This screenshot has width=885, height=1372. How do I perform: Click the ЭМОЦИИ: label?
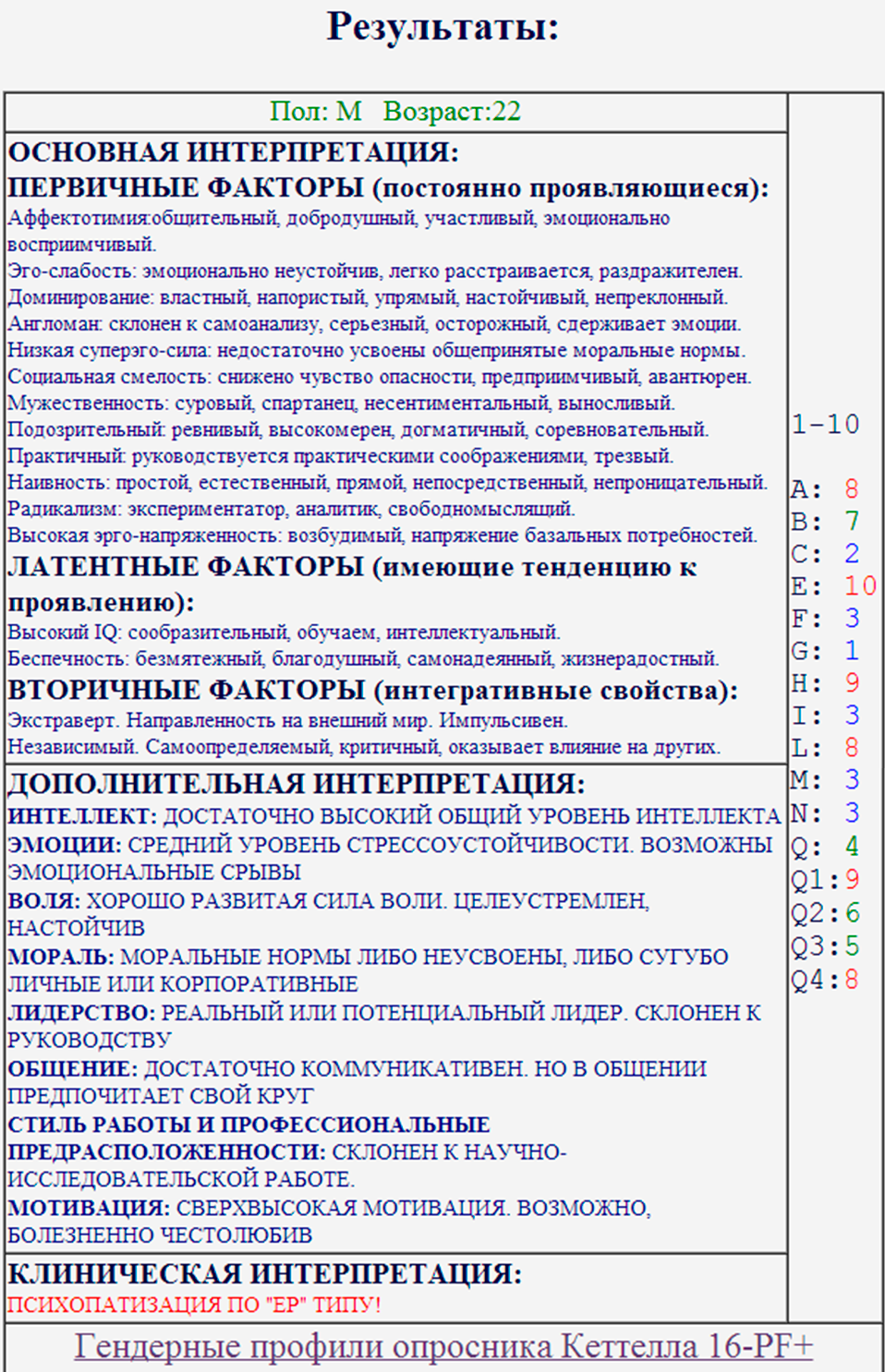pos(65,845)
